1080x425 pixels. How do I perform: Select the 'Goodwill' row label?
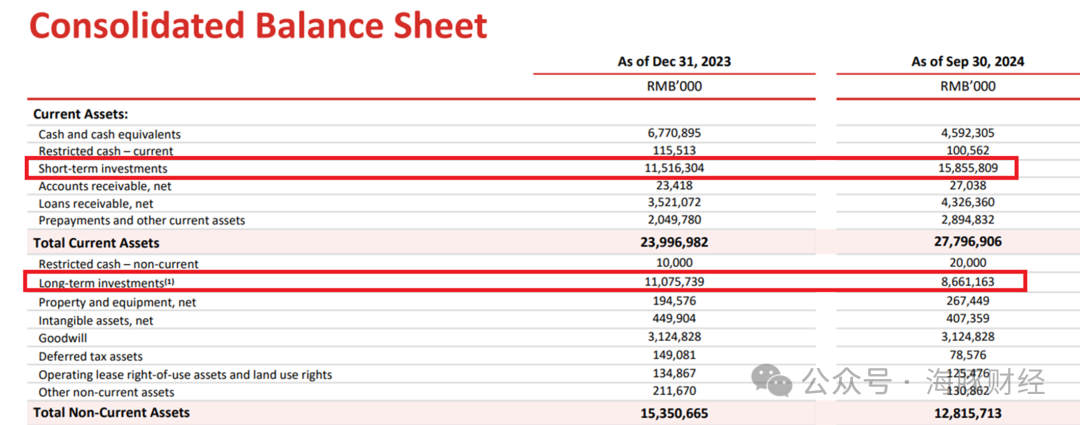click(63, 339)
